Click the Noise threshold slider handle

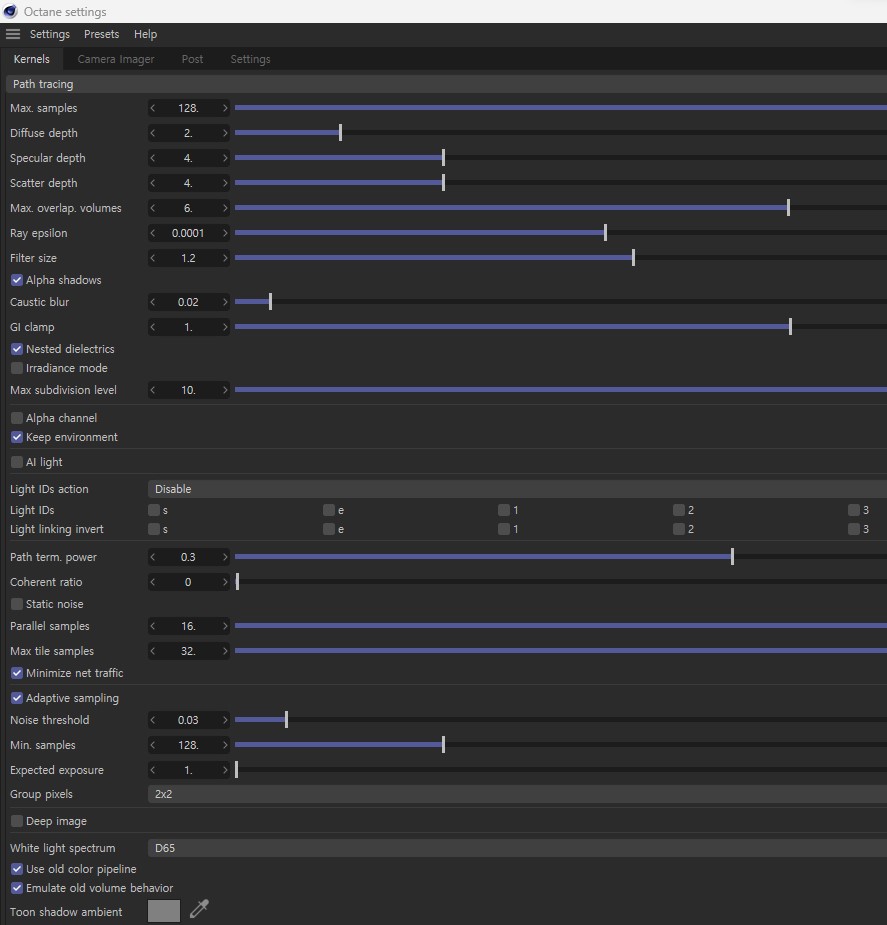click(x=287, y=720)
